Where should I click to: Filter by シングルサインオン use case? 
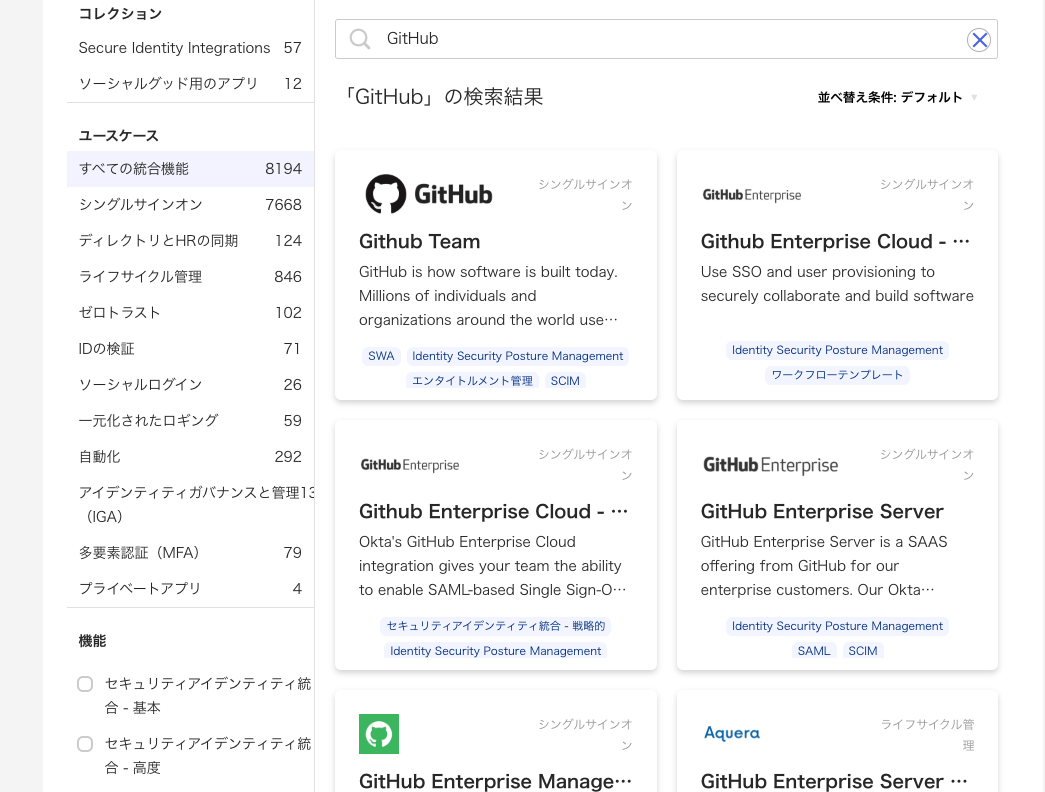[x=190, y=205]
